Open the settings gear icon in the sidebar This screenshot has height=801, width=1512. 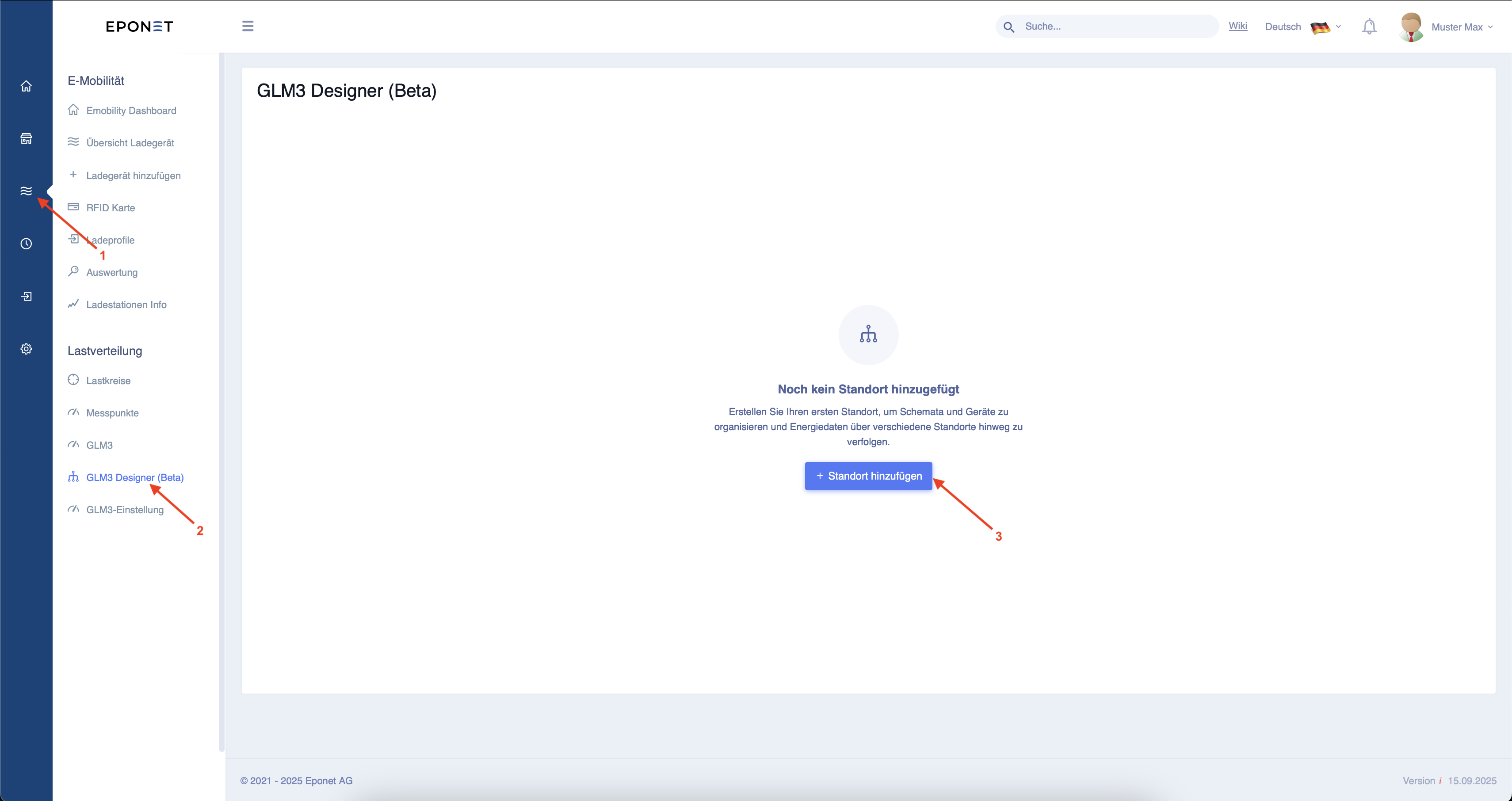(x=26, y=349)
